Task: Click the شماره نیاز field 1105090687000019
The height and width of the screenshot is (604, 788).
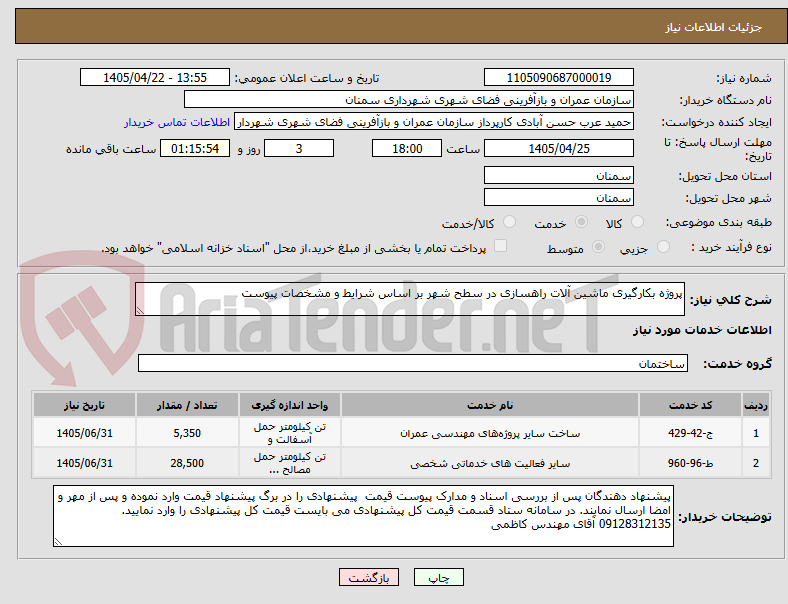Action: [x=559, y=77]
